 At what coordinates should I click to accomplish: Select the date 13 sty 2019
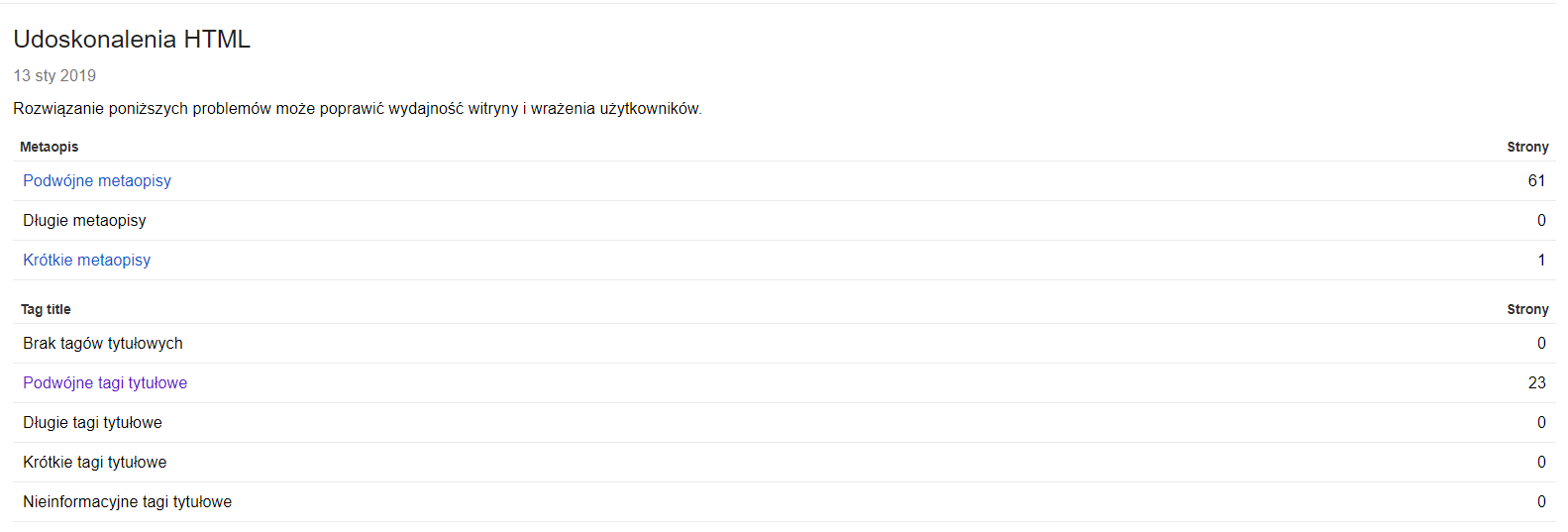(x=54, y=75)
